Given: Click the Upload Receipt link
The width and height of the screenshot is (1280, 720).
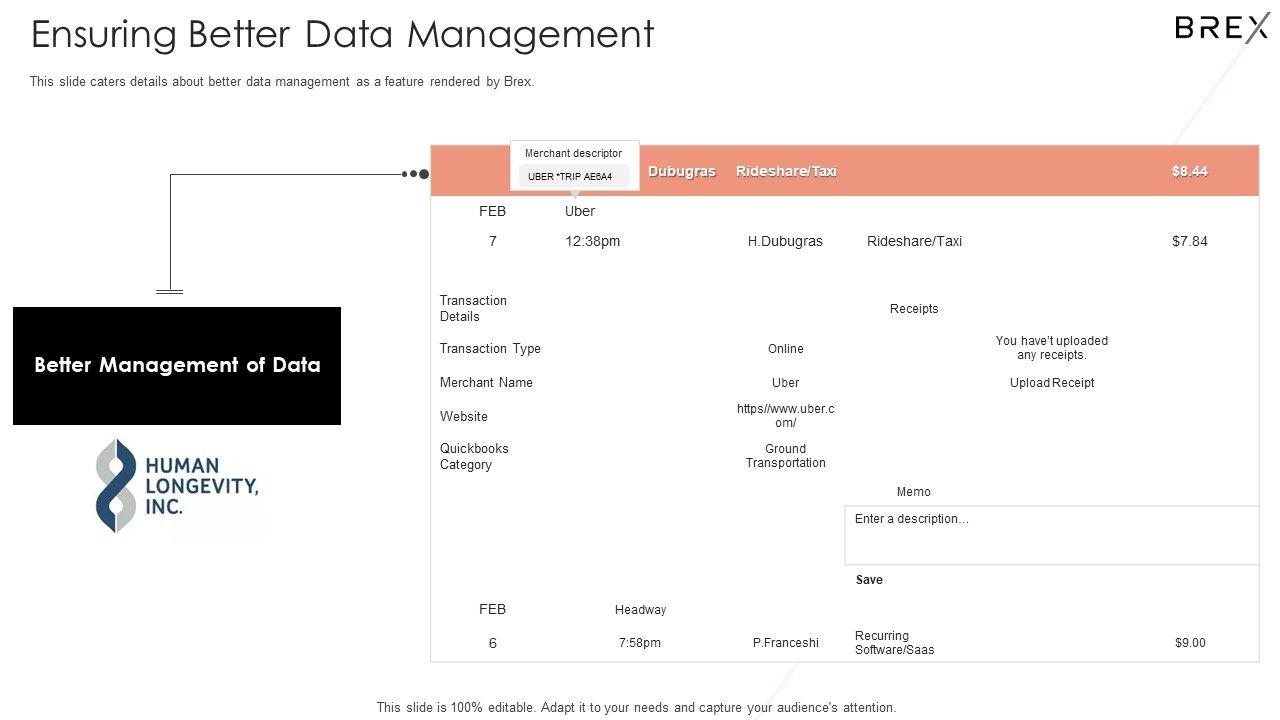Looking at the screenshot, I should (x=1051, y=383).
